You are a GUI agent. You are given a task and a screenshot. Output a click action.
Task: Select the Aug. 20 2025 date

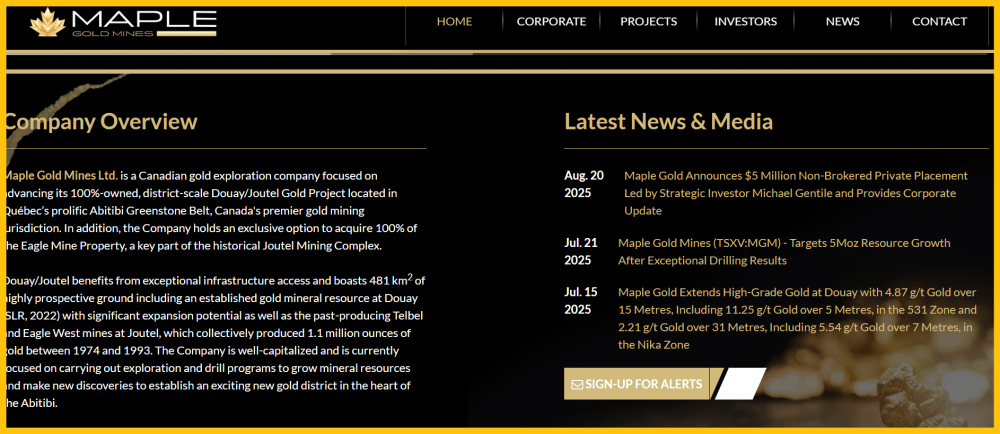pos(584,184)
